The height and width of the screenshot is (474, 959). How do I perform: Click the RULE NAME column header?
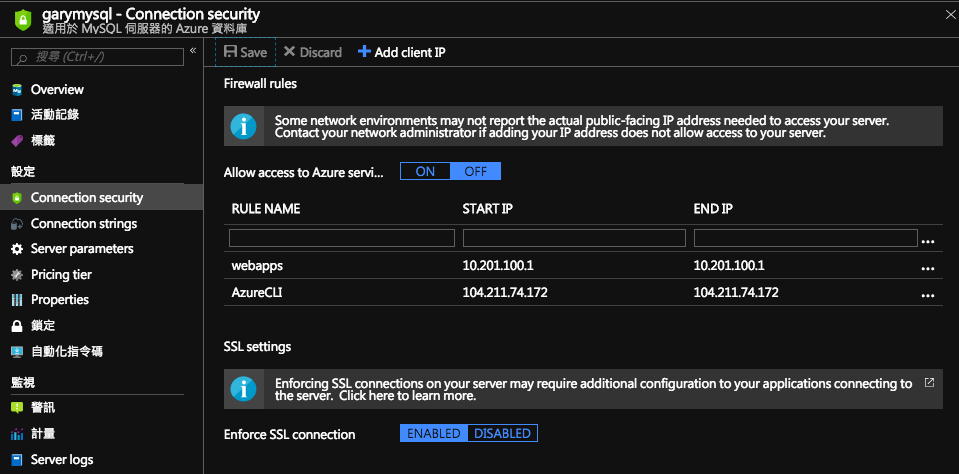pos(265,209)
